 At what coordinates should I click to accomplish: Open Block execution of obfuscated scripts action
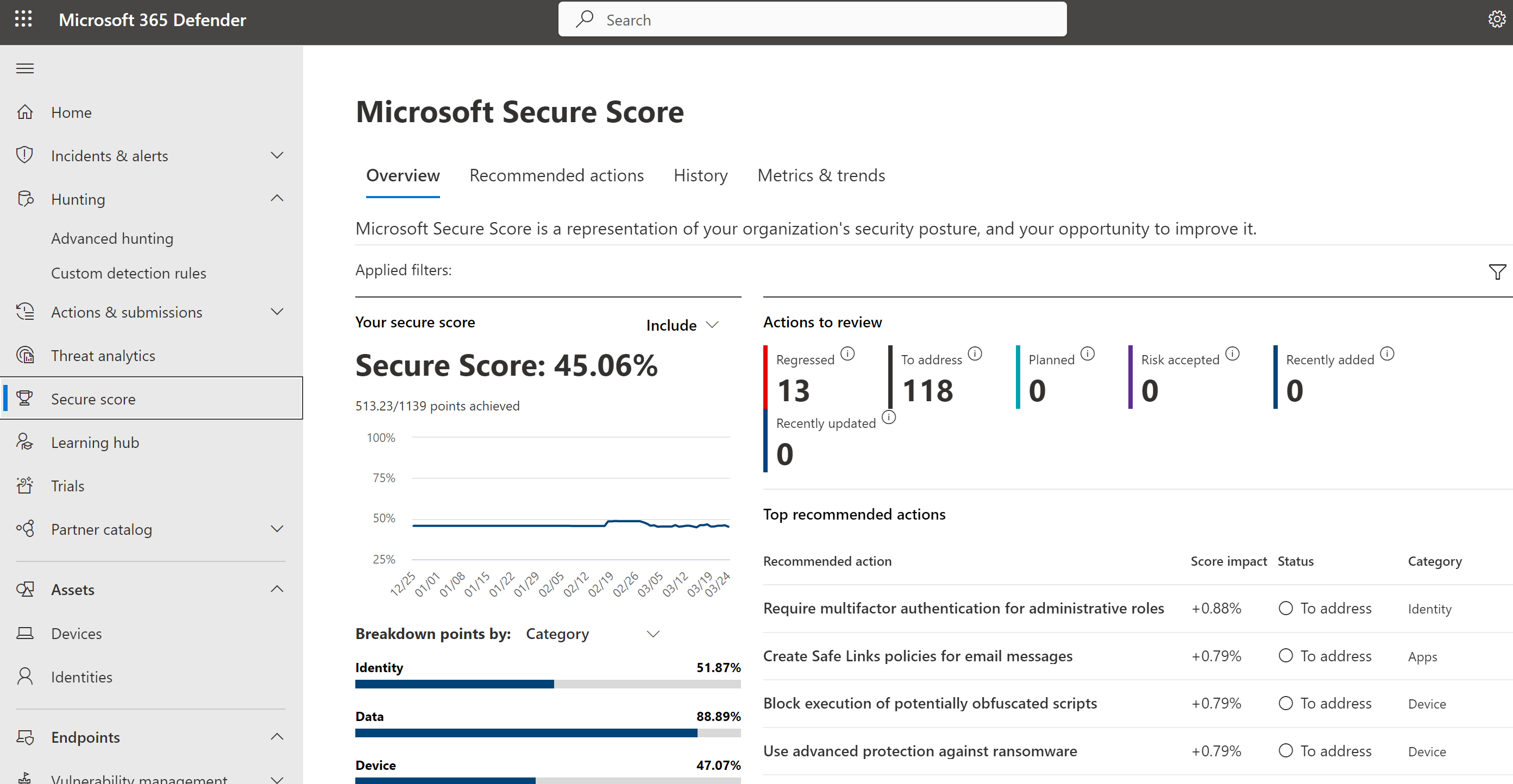929,703
